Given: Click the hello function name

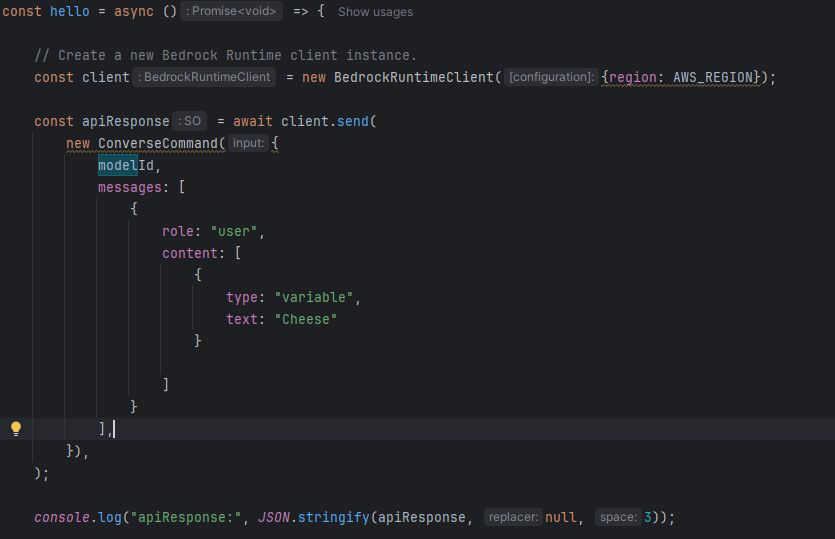Looking at the screenshot, I should coord(69,11).
